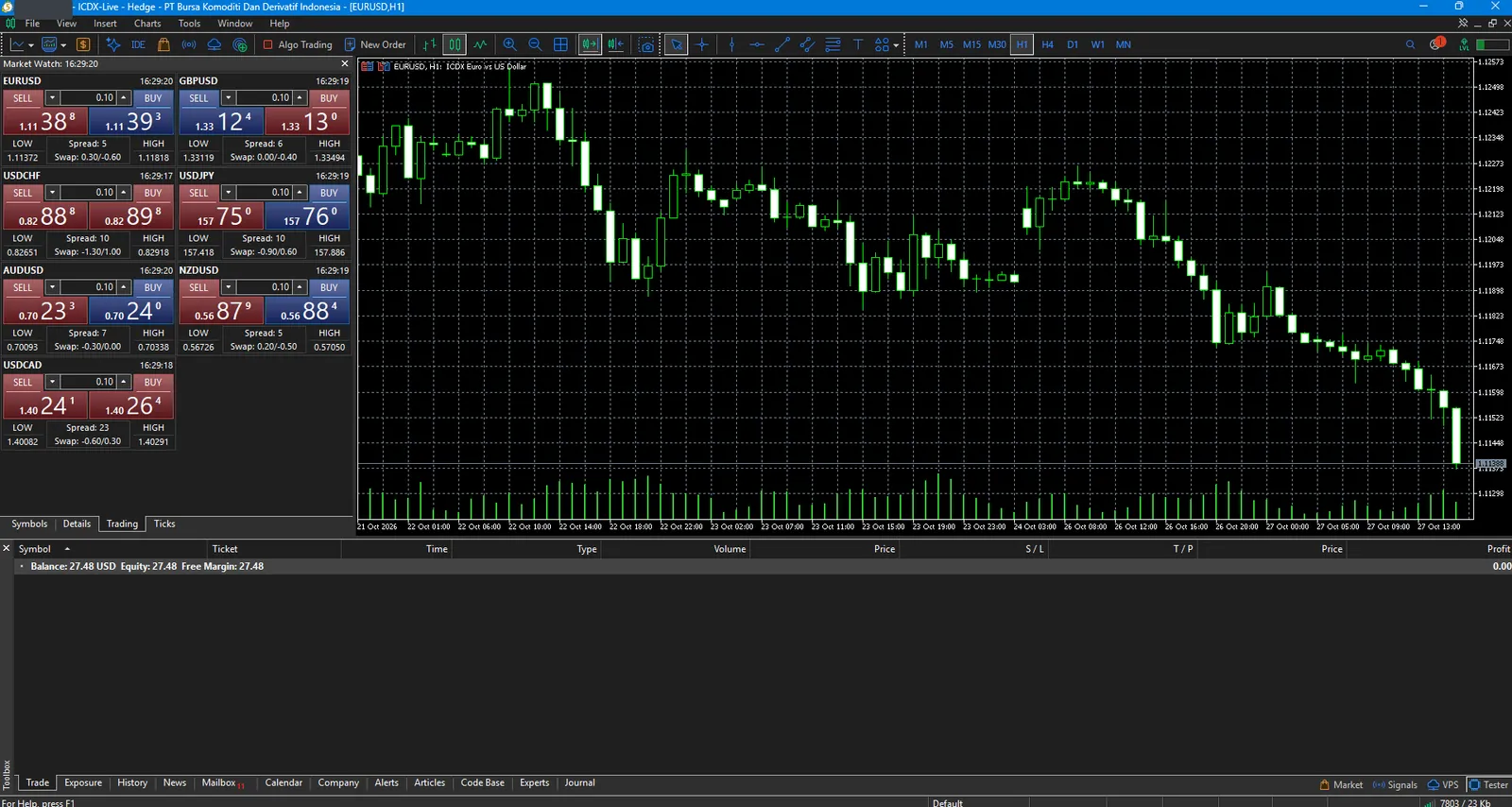Select the H4 timeframe
The image size is (1512, 807).
click(x=1047, y=44)
